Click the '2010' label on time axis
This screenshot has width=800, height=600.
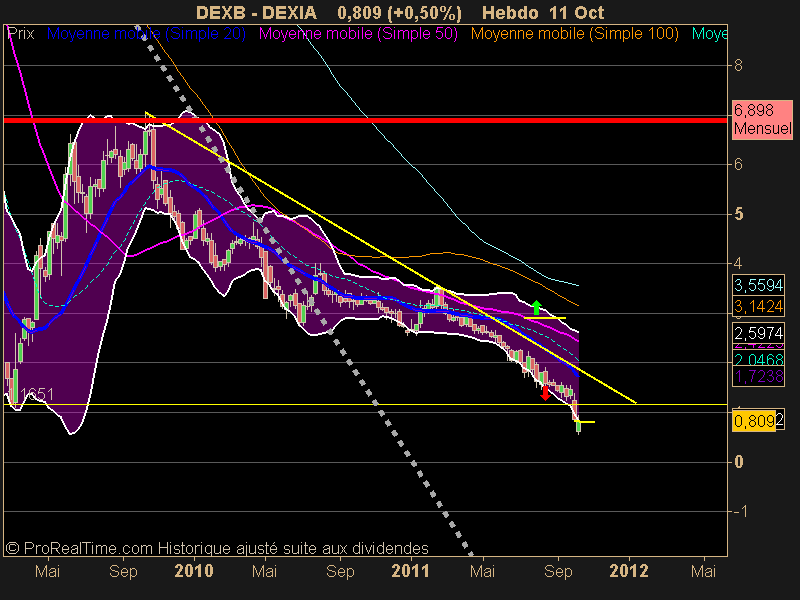(194, 571)
